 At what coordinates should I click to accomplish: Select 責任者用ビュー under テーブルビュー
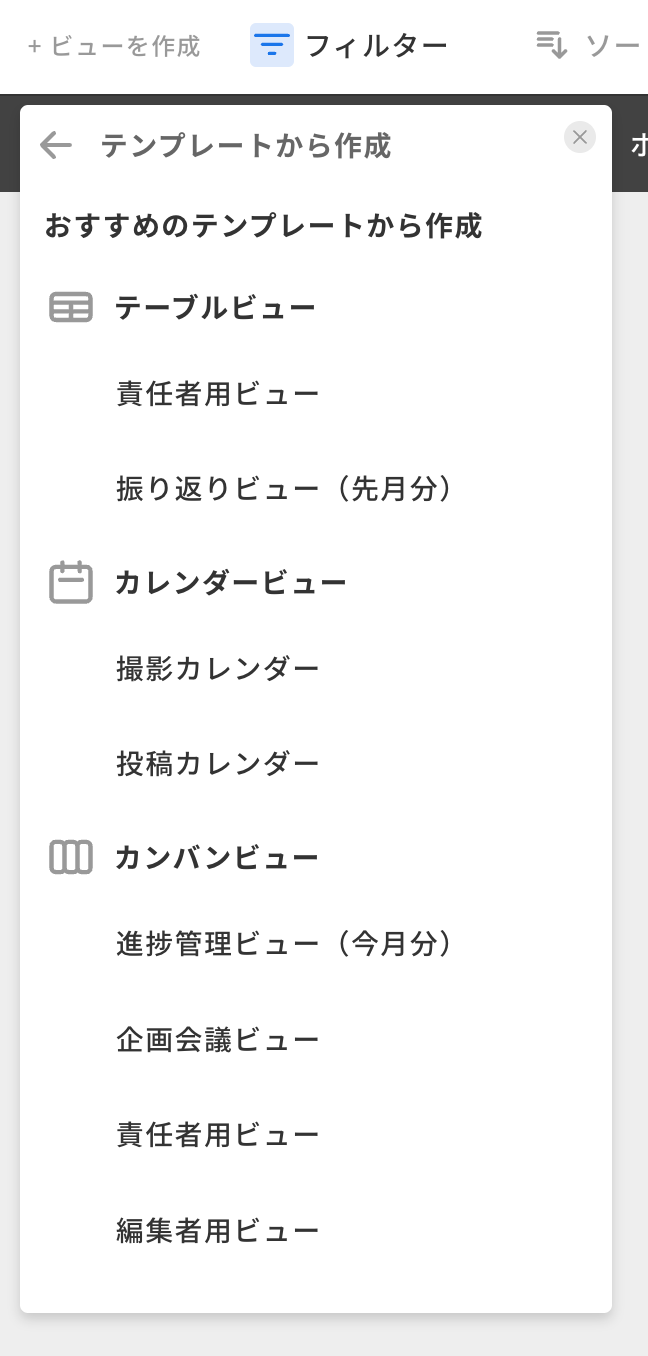coord(218,394)
